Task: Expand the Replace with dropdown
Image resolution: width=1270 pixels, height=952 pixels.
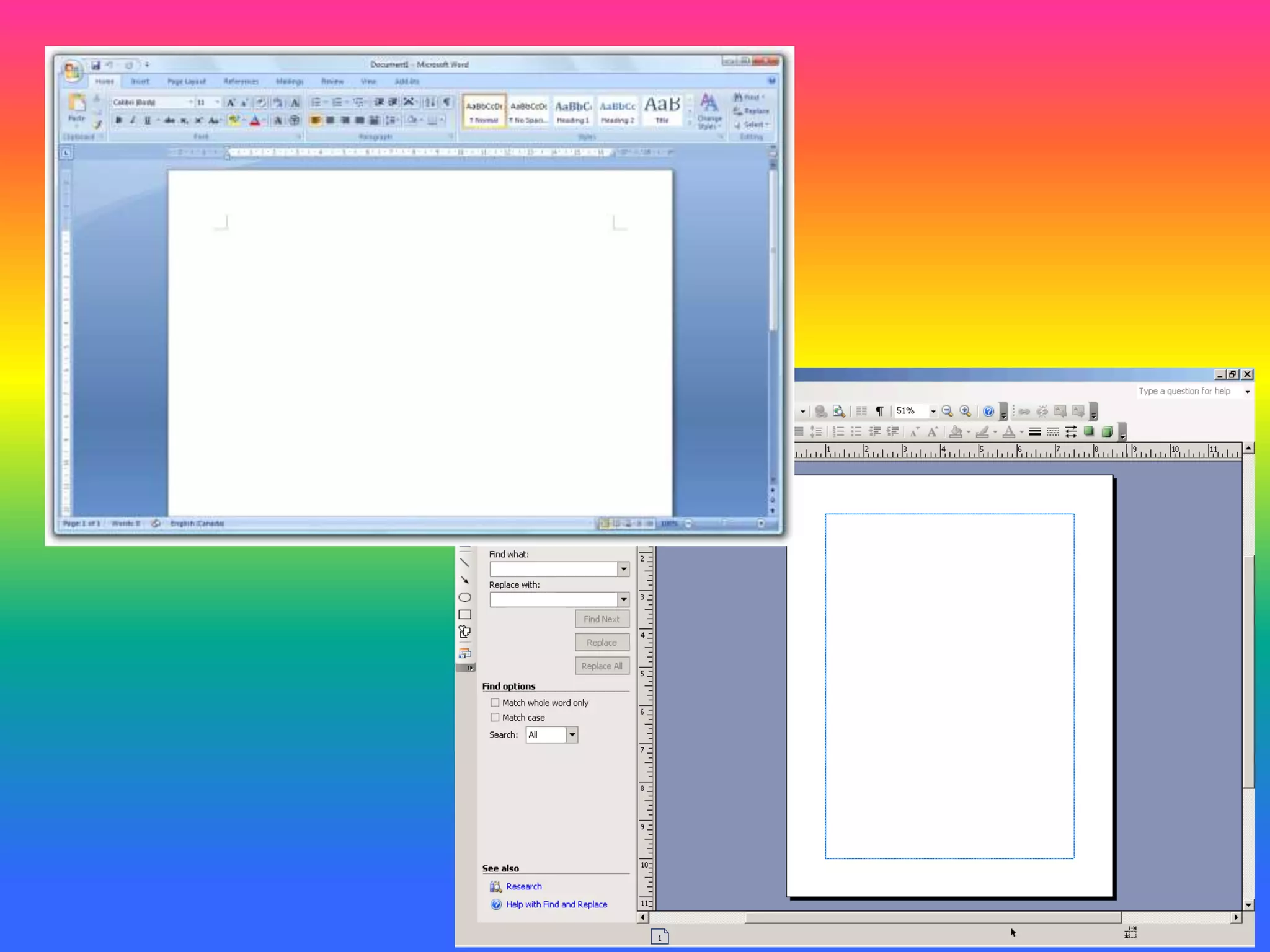Action: (623, 599)
